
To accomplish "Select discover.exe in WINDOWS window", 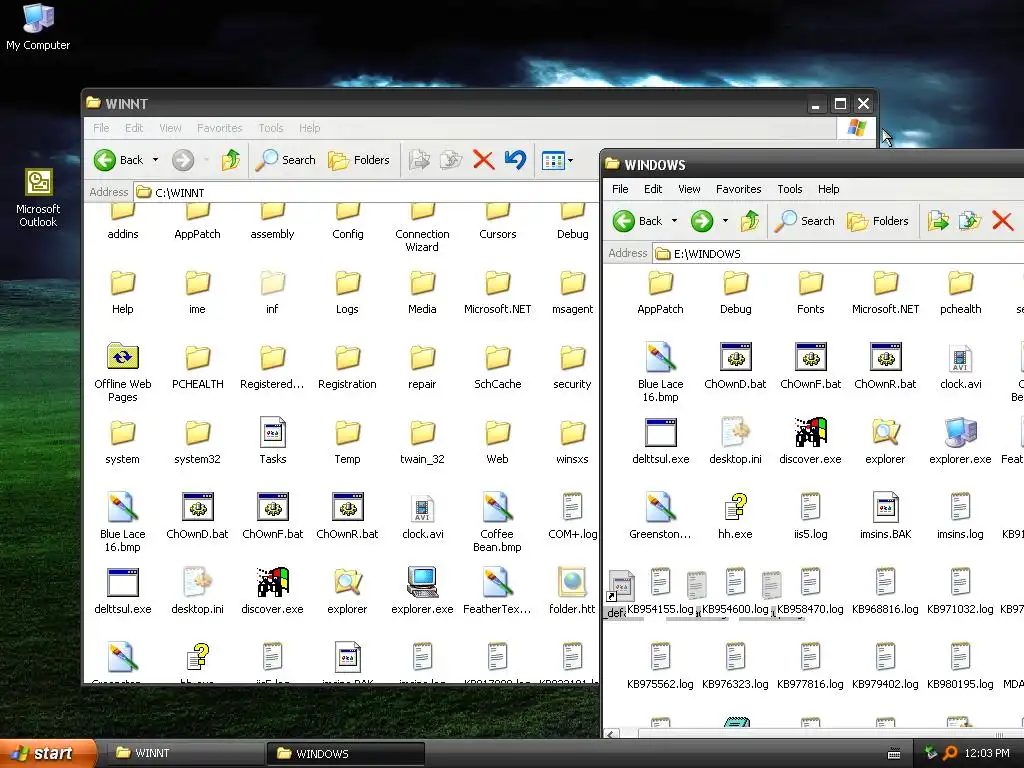I will click(810, 441).
